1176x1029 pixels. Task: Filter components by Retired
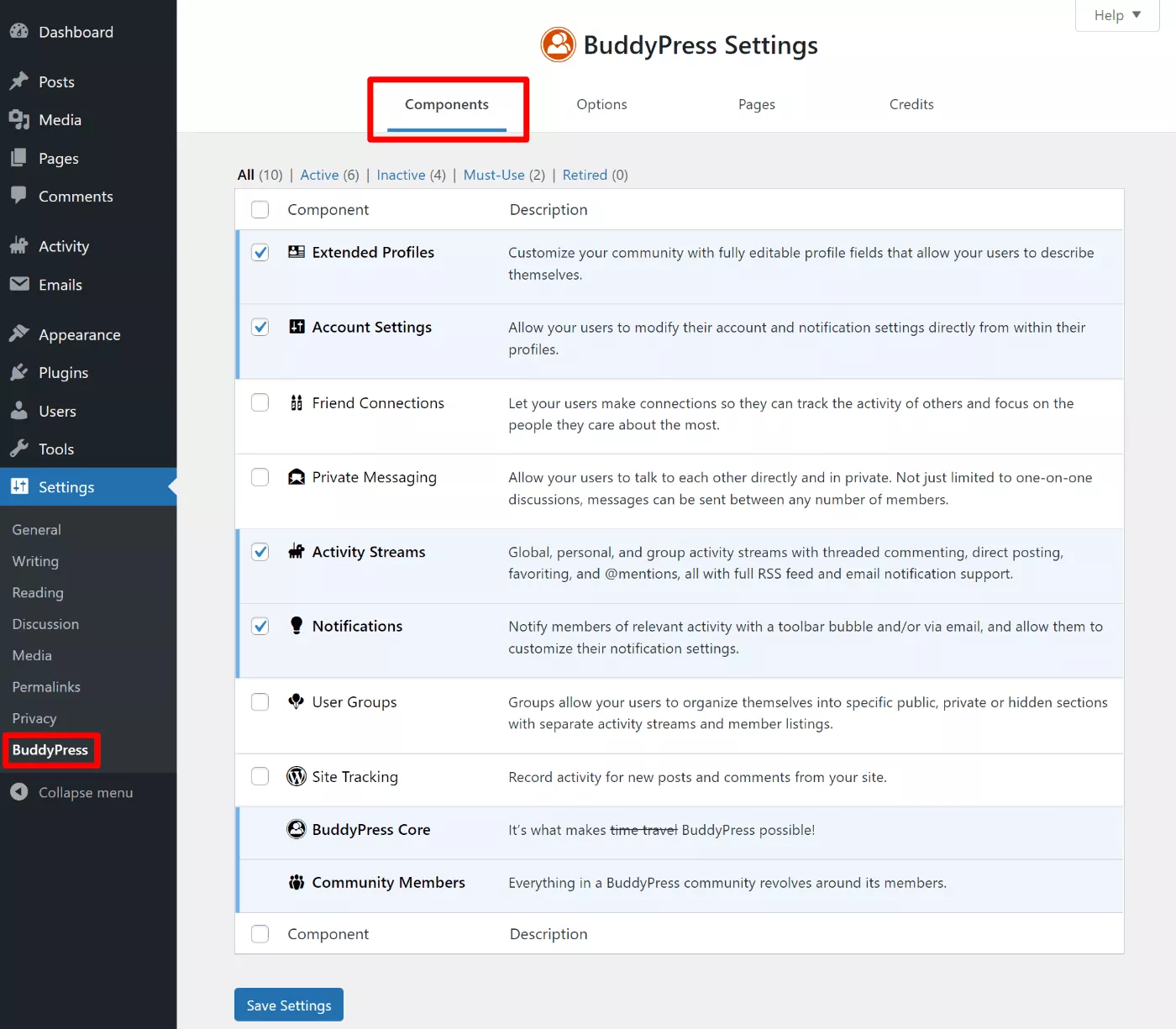click(x=585, y=175)
